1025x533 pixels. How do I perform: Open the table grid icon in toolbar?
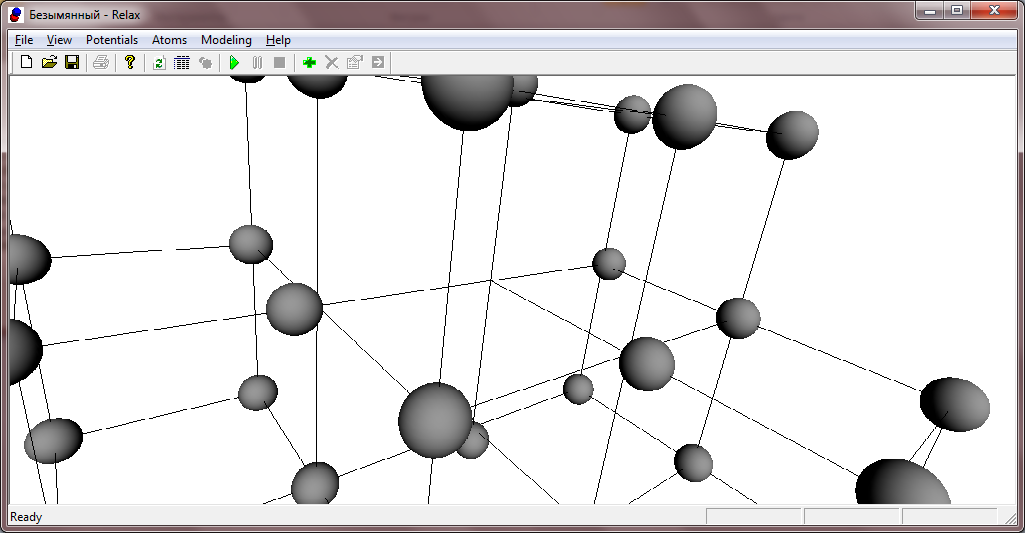(x=182, y=62)
